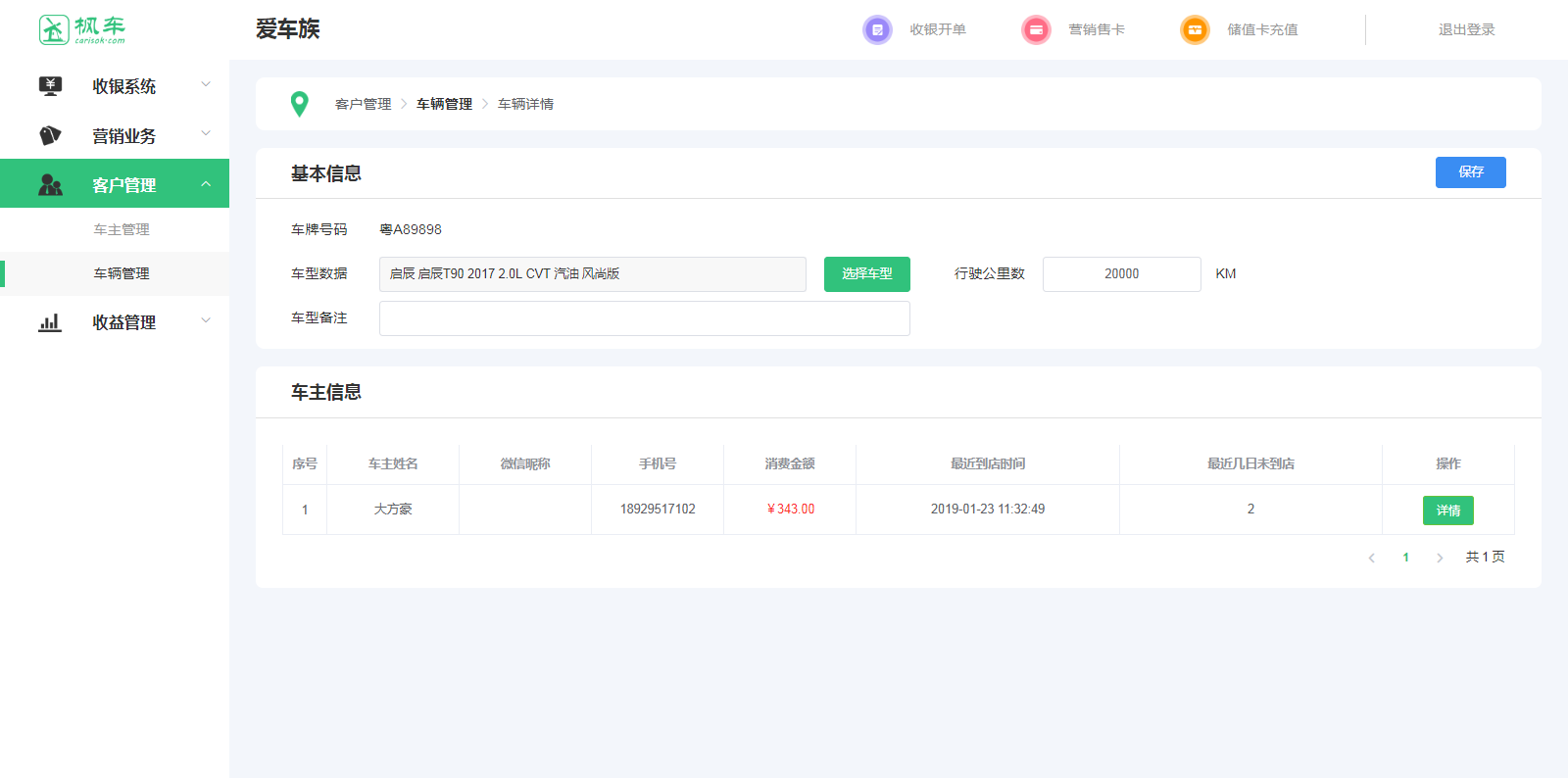Click the 营销业务 tags icon
Screen dimensions: 1568x778
coord(50,135)
